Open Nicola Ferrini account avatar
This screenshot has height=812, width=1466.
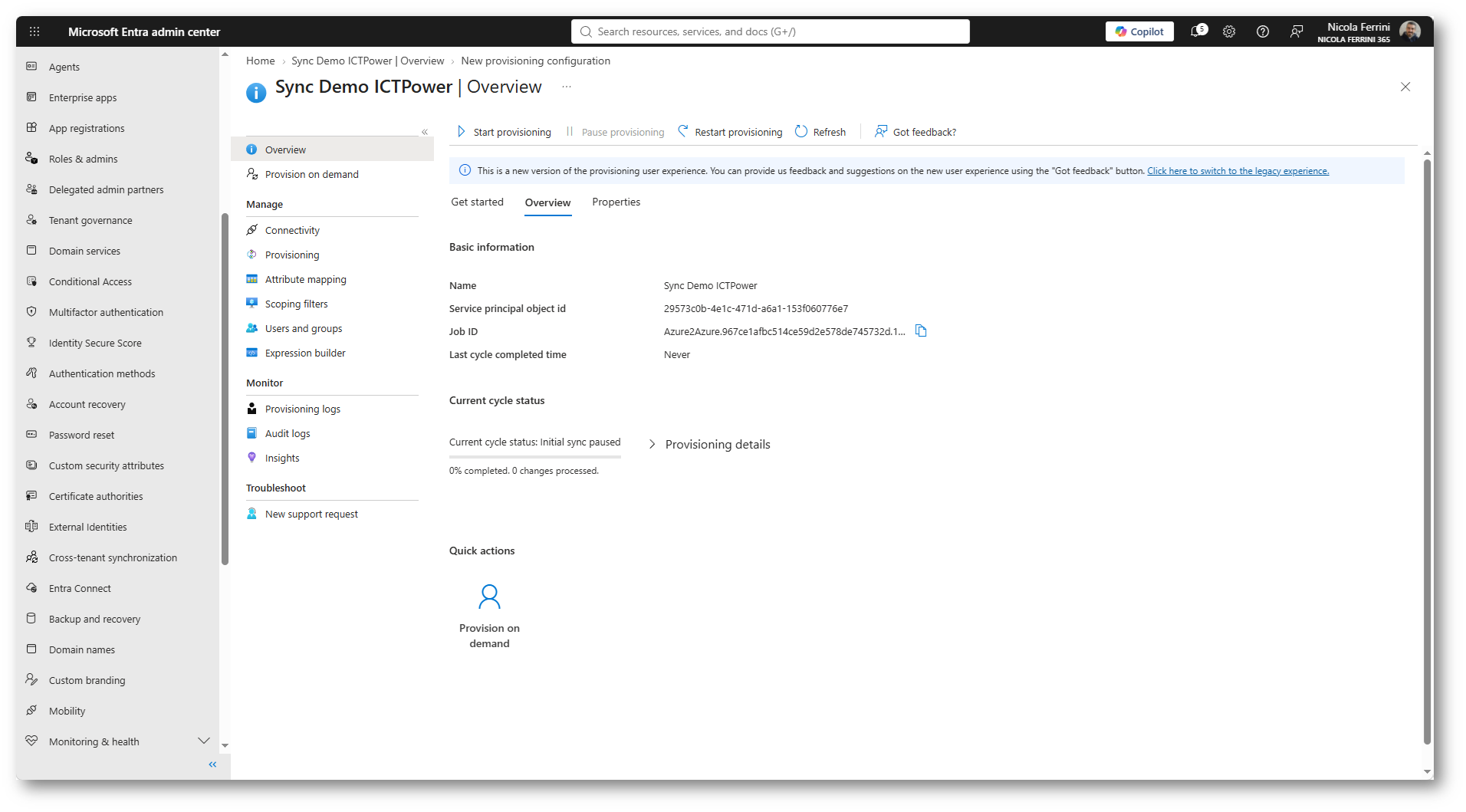(1410, 31)
